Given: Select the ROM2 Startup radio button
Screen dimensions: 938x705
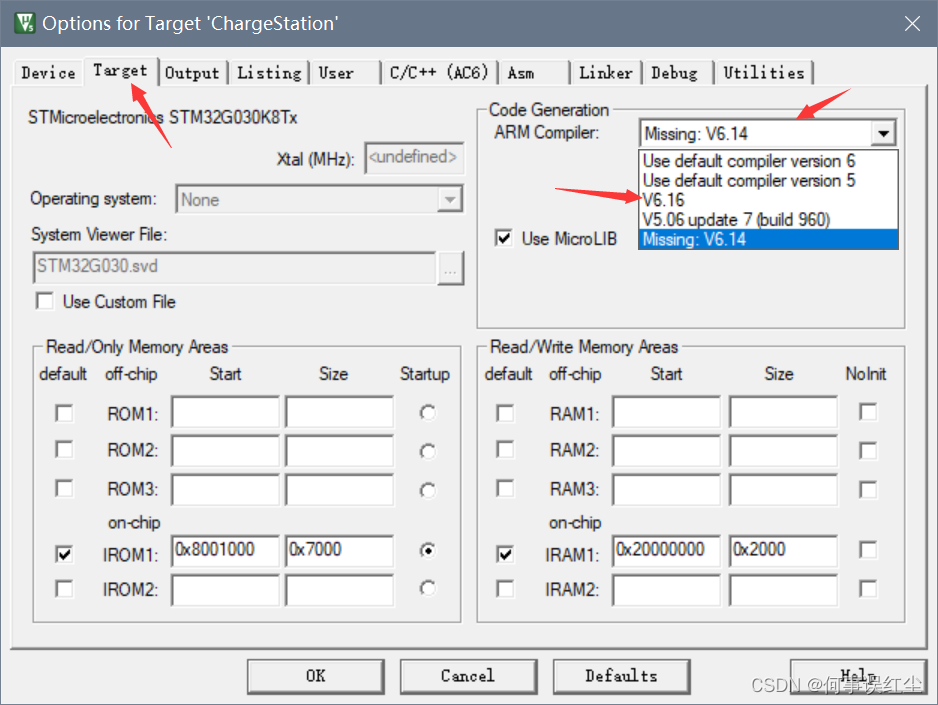Looking at the screenshot, I should (x=427, y=451).
